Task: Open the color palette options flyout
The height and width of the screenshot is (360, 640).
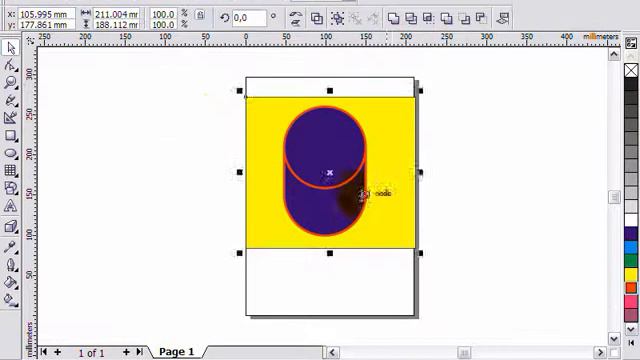Action: 631,42
